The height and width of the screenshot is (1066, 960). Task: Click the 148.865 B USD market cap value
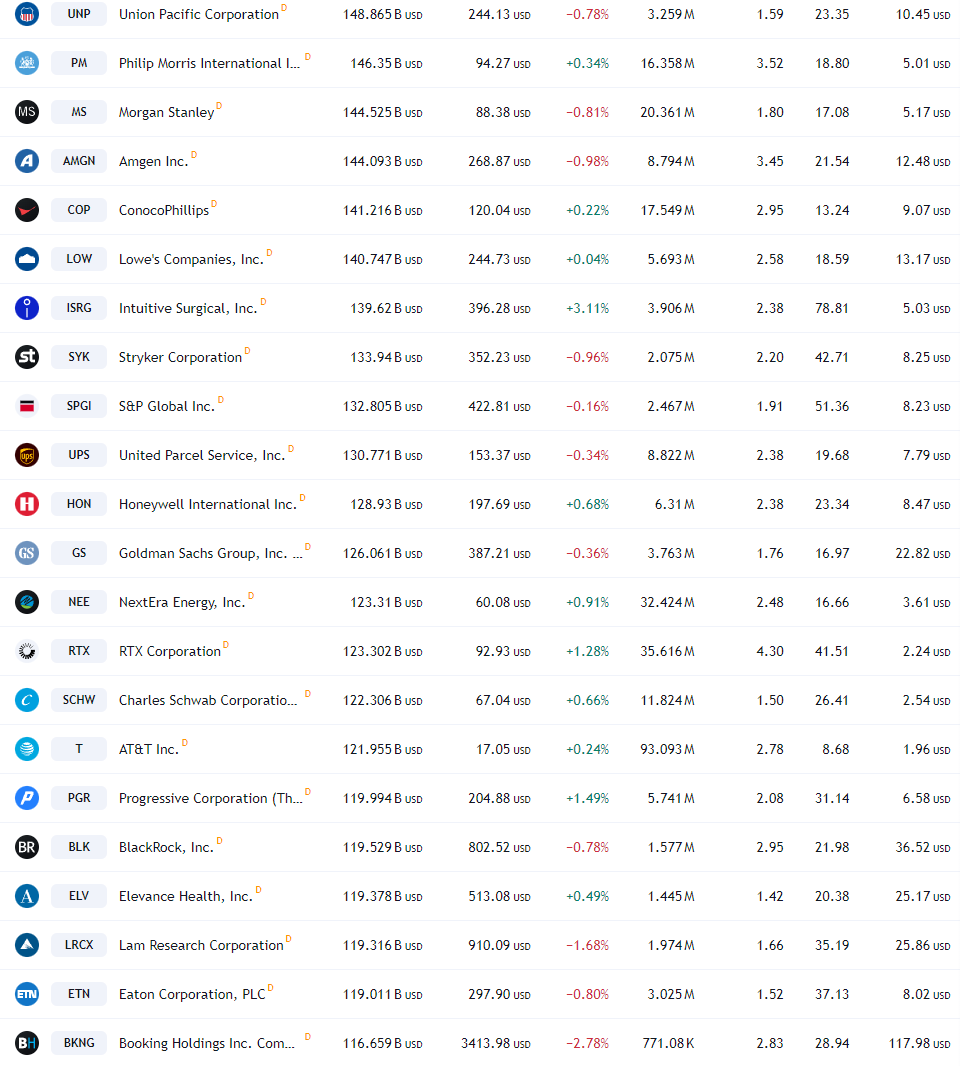click(383, 14)
